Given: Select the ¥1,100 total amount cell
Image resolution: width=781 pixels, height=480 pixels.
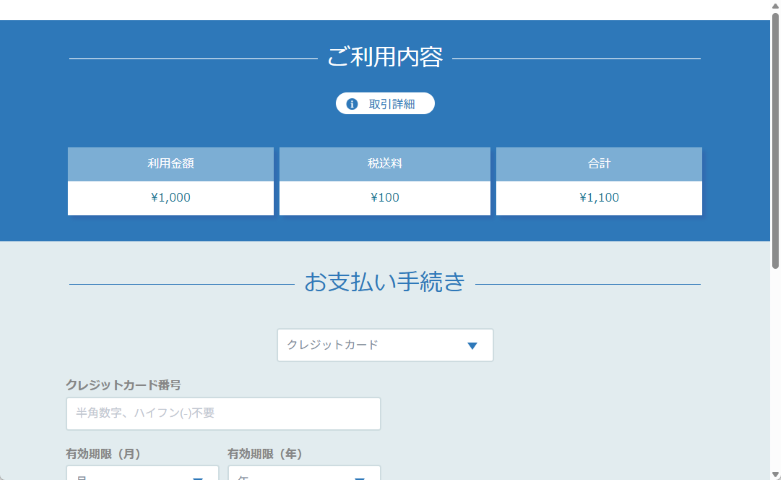Looking at the screenshot, I should point(599,198).
